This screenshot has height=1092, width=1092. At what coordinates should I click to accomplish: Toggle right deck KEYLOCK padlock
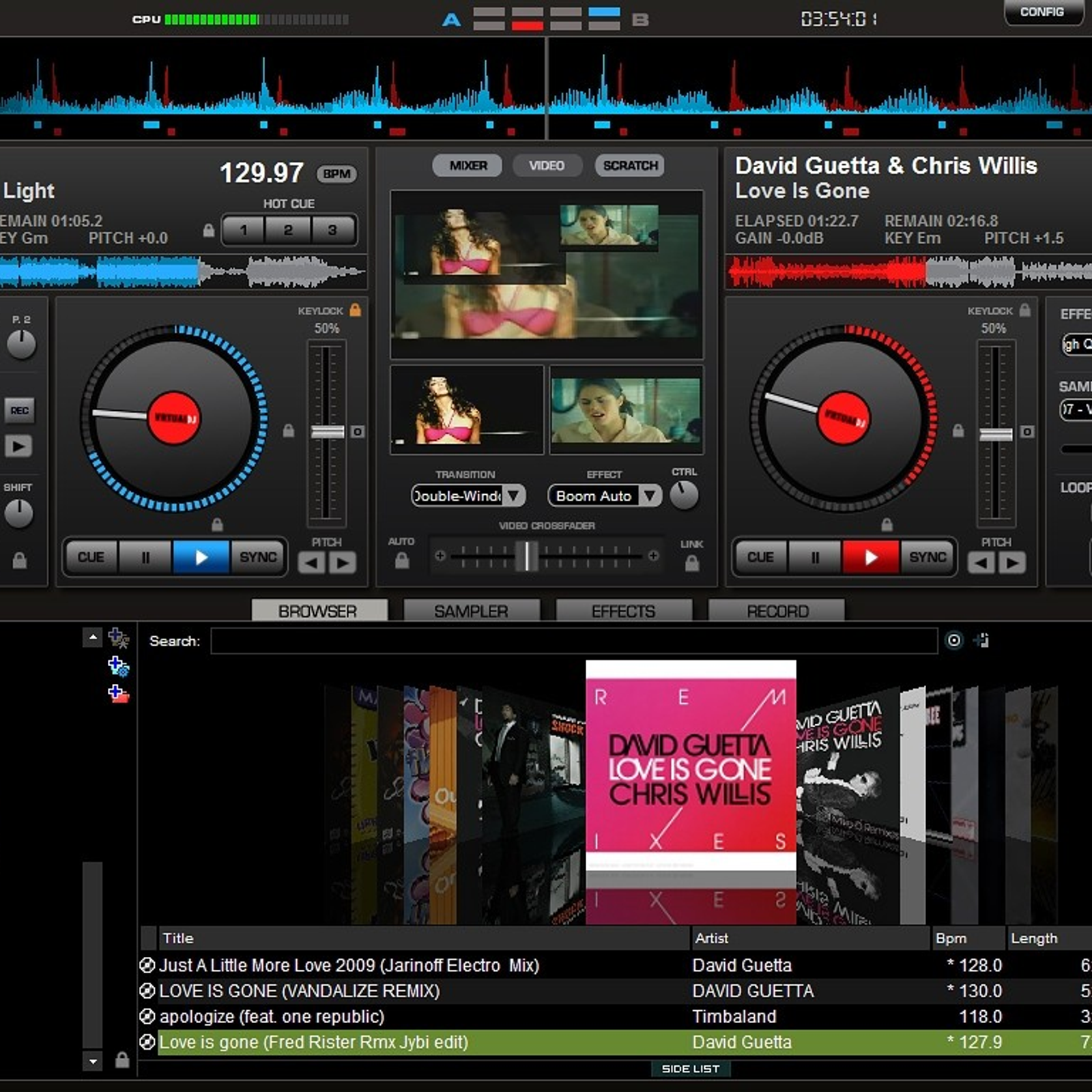[1025, 310]
